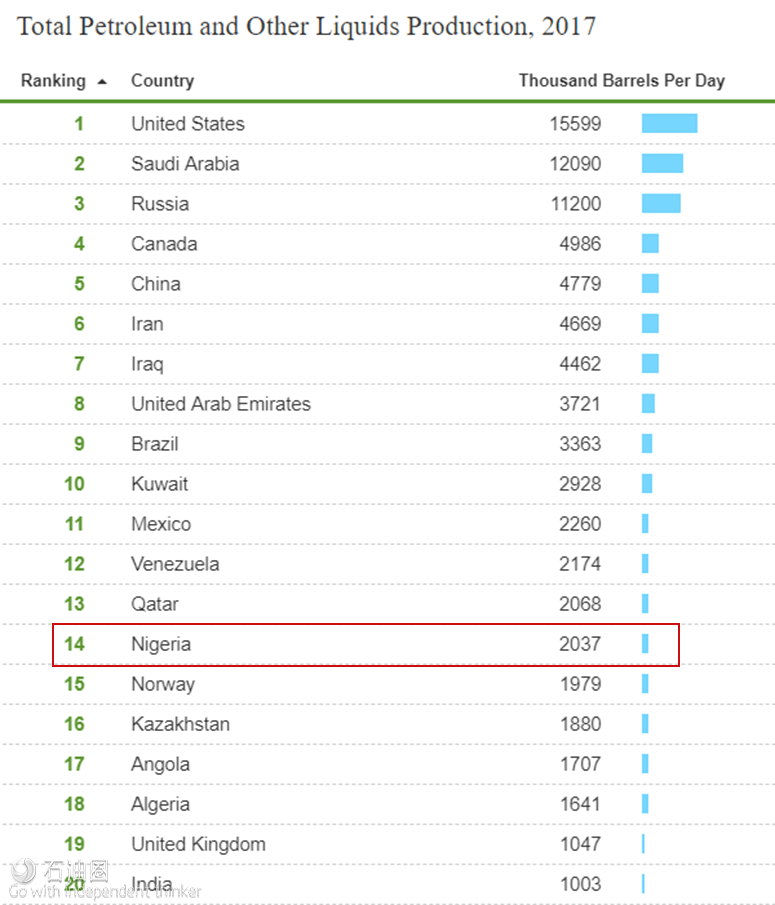Sort by the Country column header

[162, 80]
